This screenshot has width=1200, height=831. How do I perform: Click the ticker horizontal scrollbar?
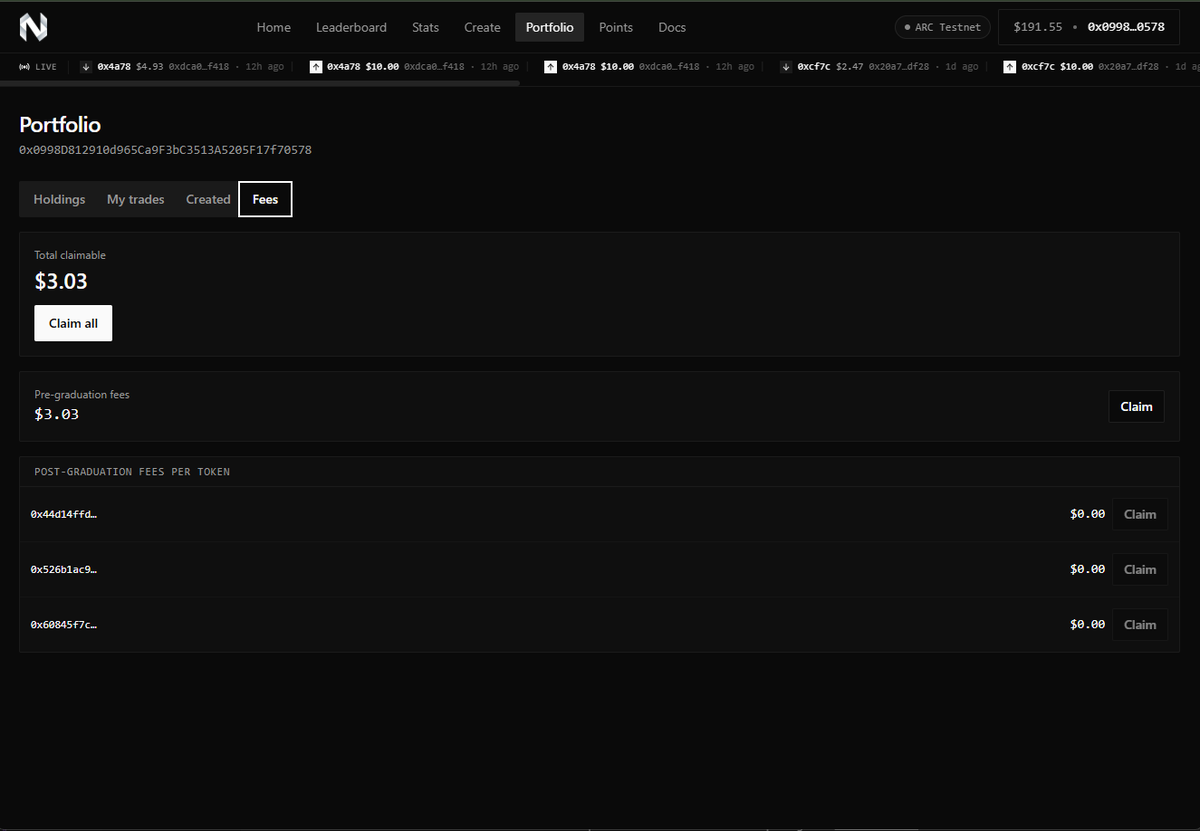[x=260, y=83]
